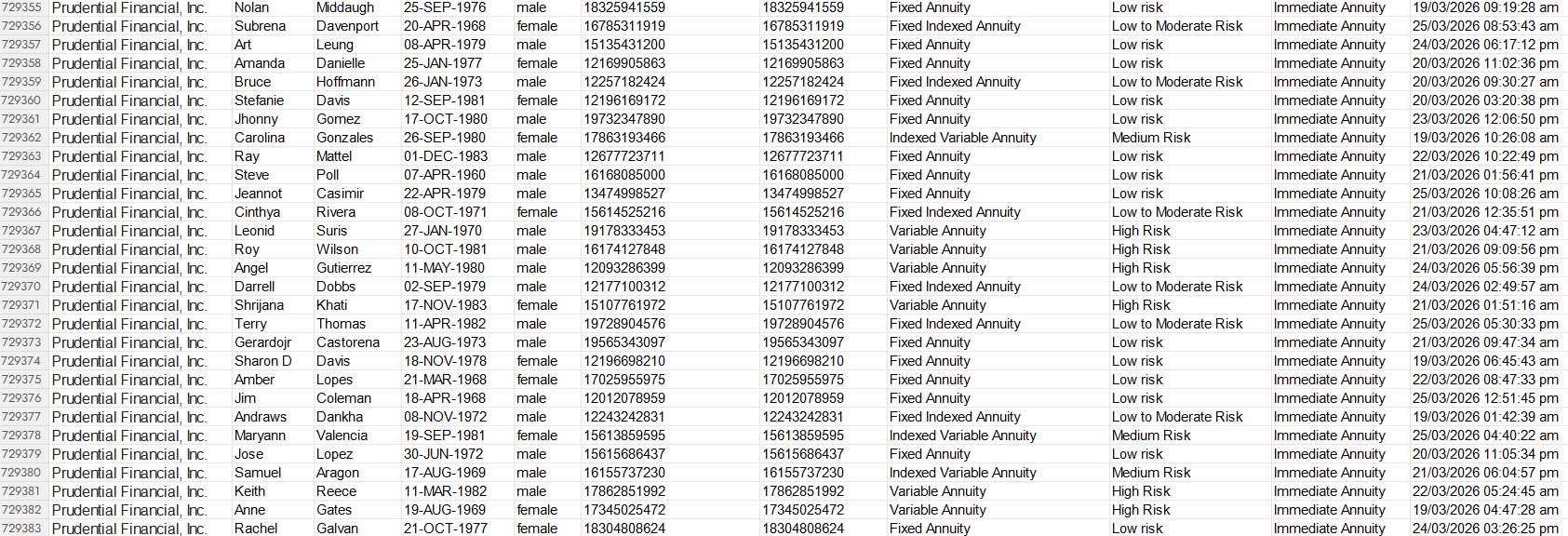Select last name cell Middaugh
Screen dimensions: 1568x536
(345, 7)
